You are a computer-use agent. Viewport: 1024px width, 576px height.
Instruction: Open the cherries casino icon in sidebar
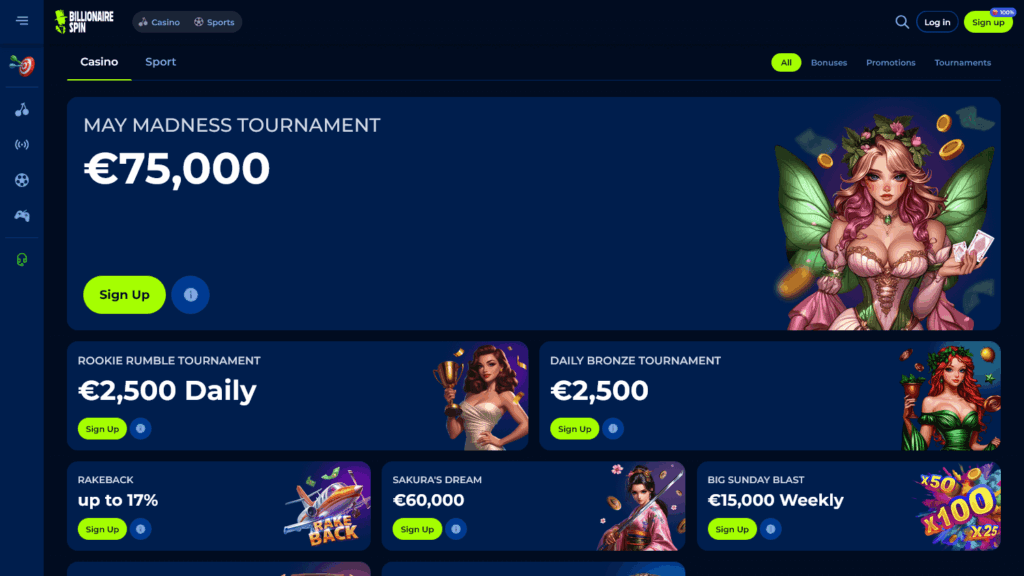[22, 110]
